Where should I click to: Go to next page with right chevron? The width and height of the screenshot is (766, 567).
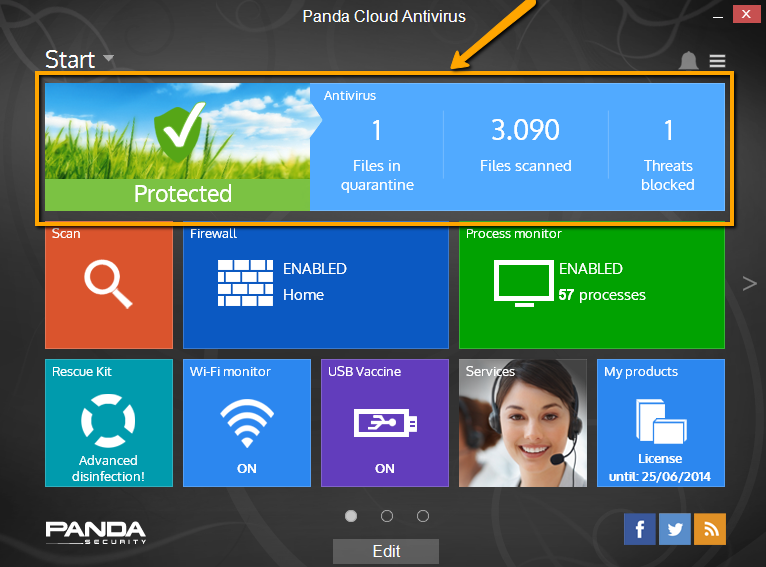click(x=749, y=283)
